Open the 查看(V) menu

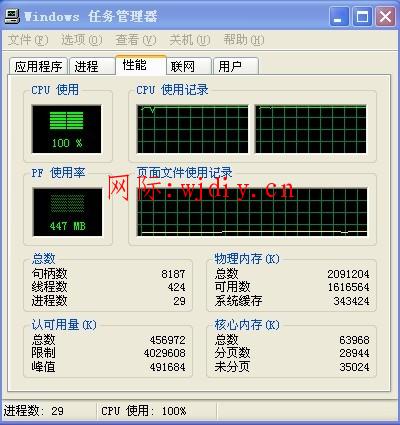point(136,40)
